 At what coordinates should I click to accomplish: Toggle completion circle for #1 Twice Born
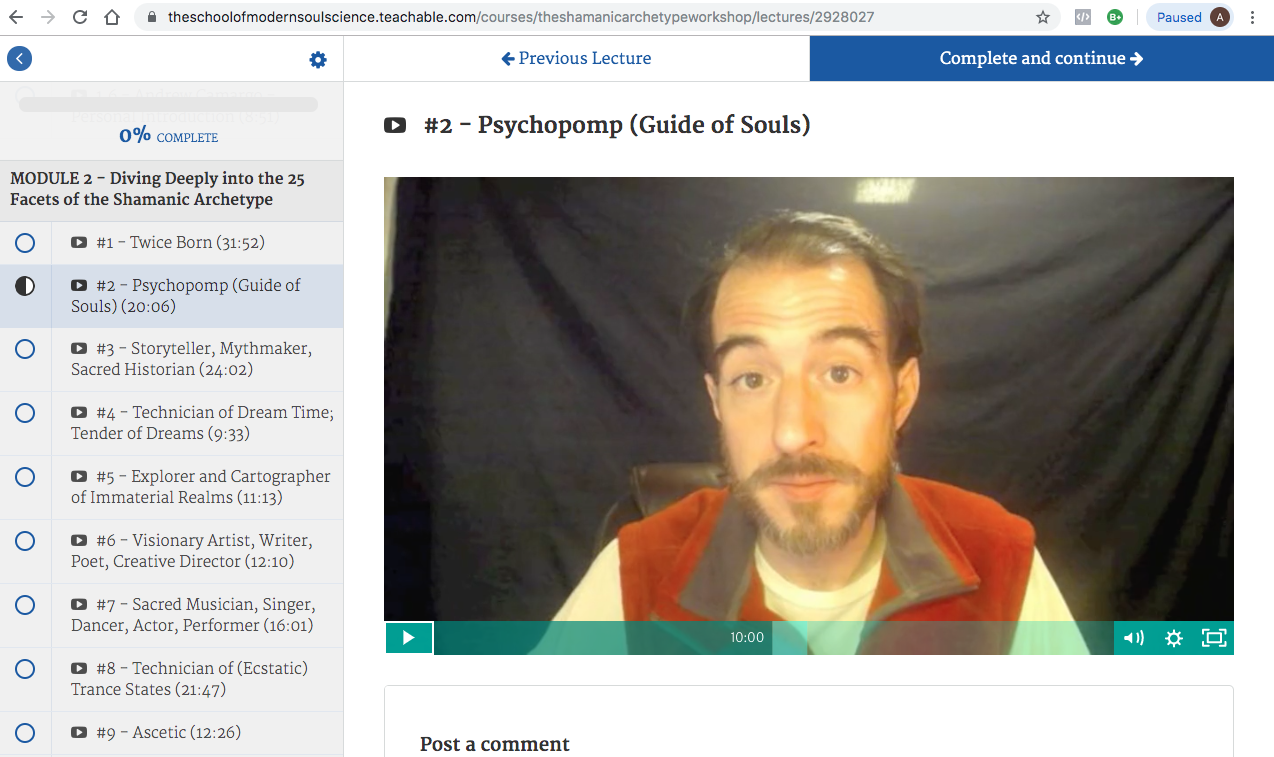(25, 243)
